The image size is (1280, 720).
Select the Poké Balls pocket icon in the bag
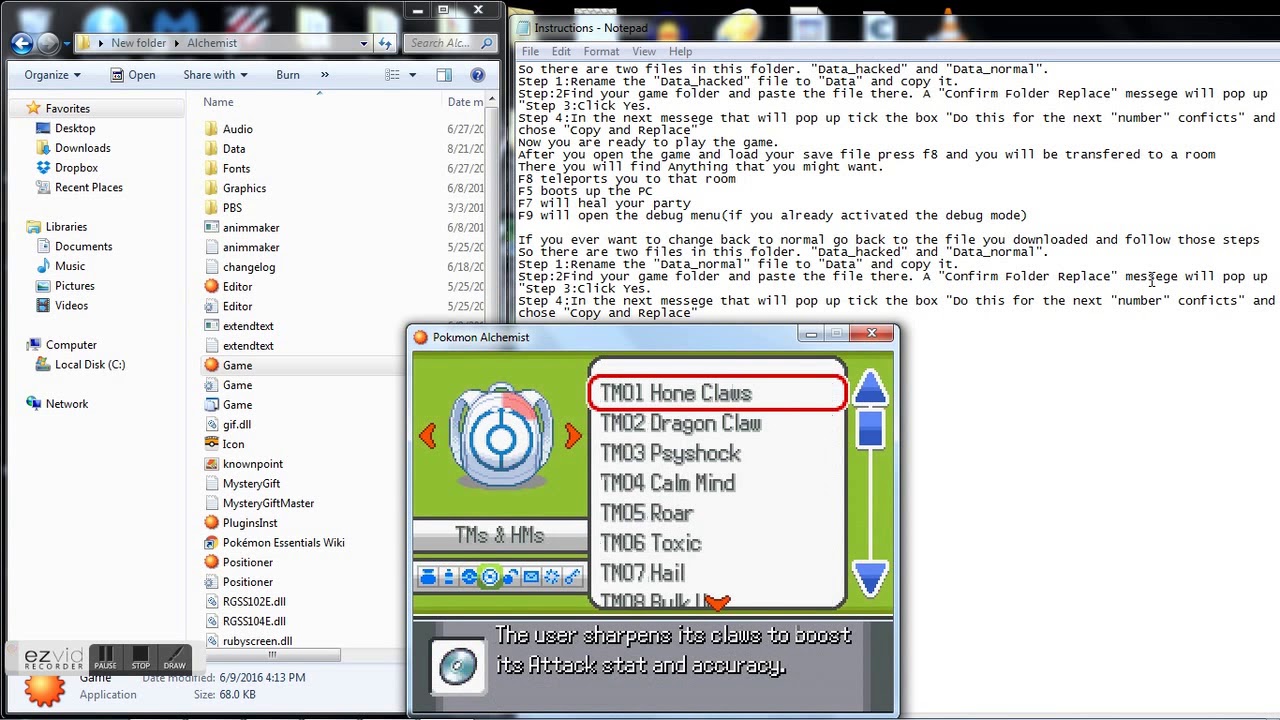pyautogui.click(x=469, y=577)
